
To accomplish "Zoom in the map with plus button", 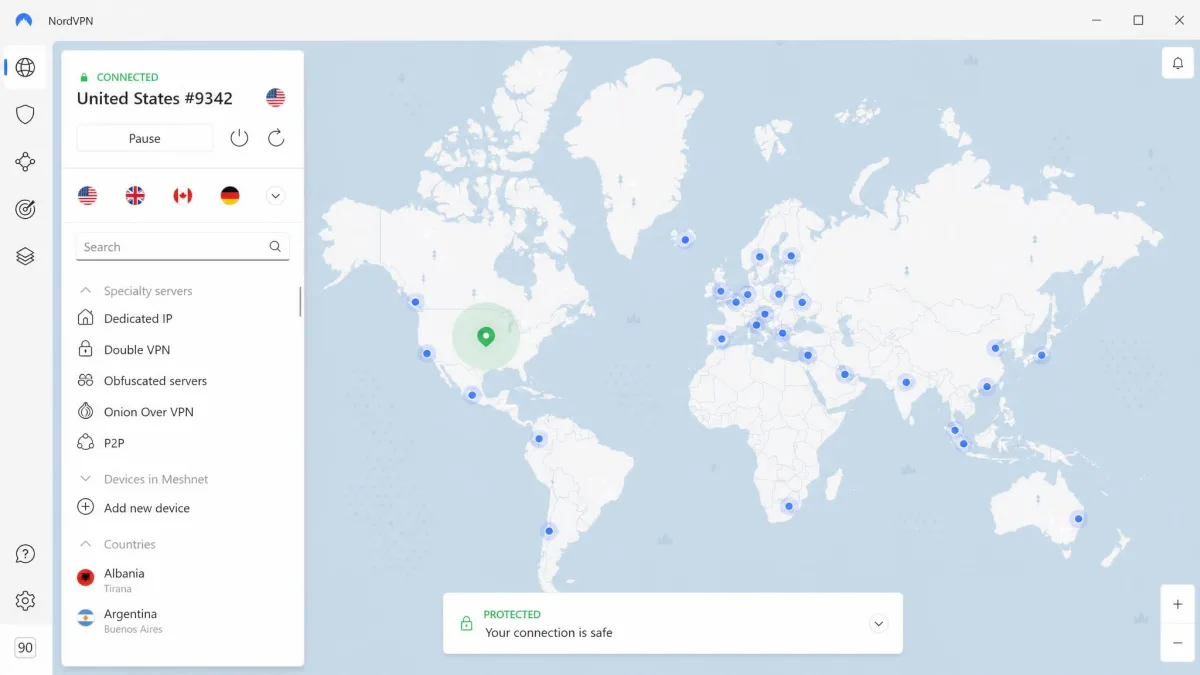I will (x=1177, y=604).
